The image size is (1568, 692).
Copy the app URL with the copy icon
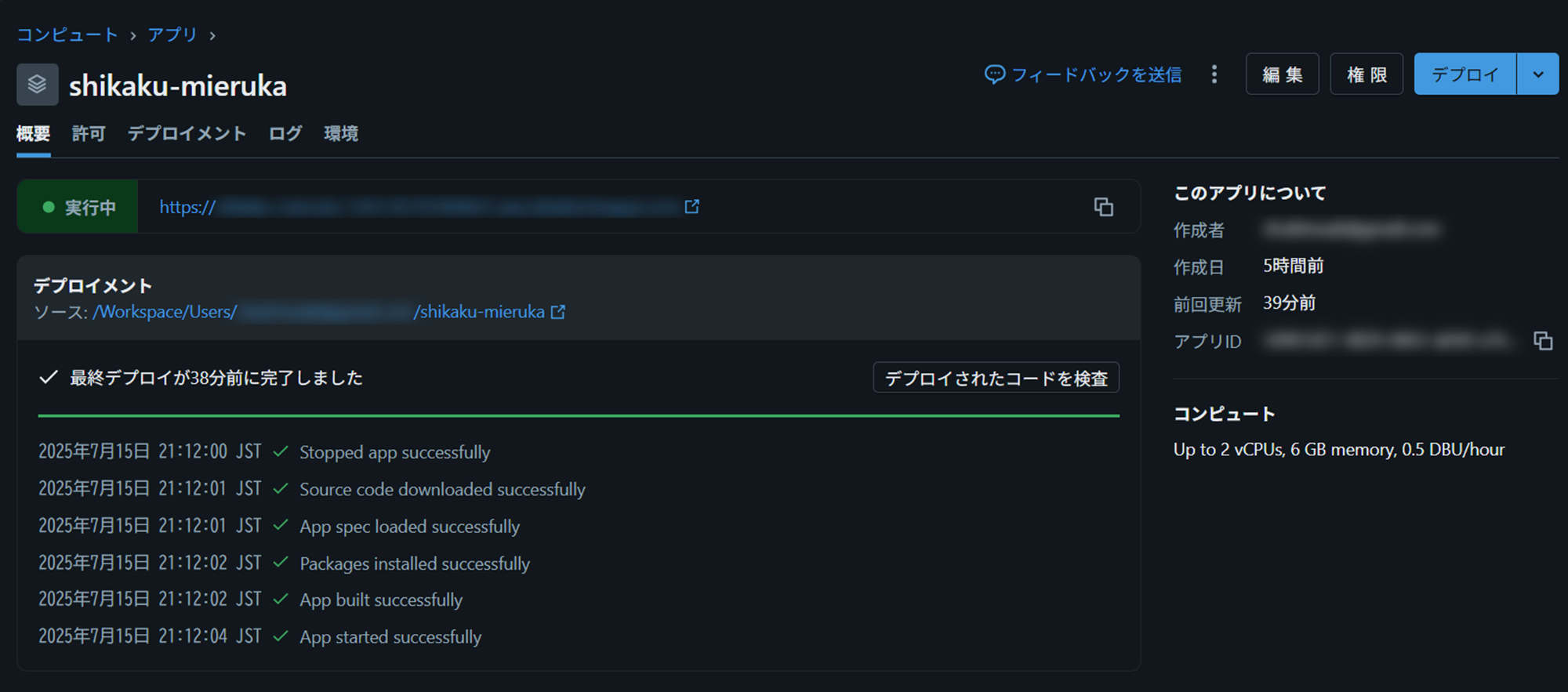[x=1104, y=207]
